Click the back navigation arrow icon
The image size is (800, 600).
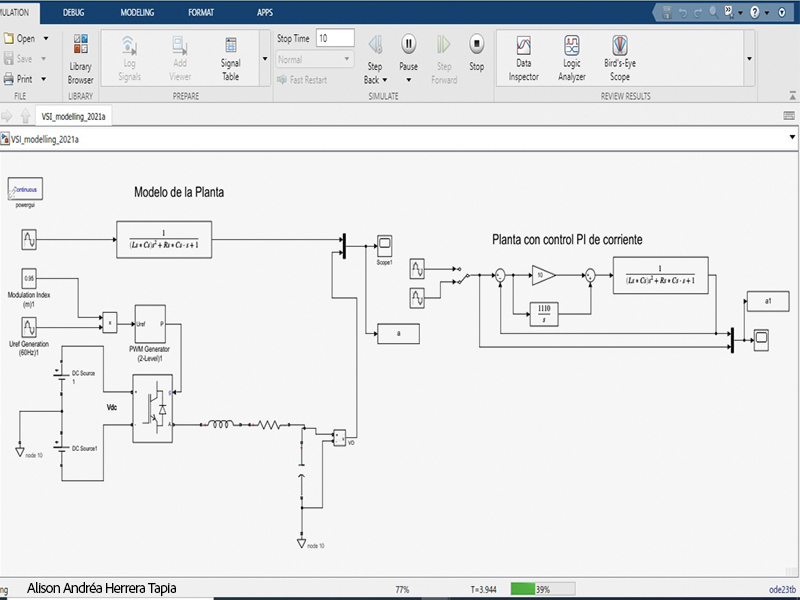(7, 116)
